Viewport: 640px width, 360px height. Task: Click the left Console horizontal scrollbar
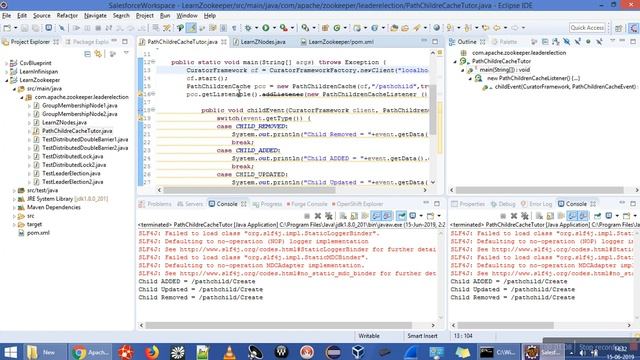pos(278,325)
